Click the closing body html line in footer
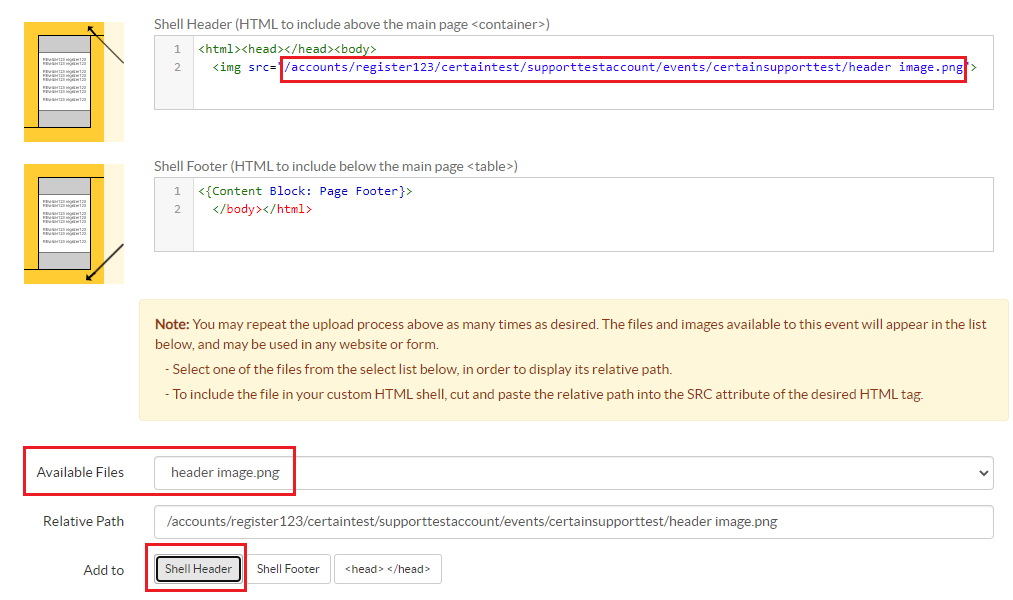Image resolution: width=1013 pixels, height=600 pixels. pyautogui.click(x=262, y=209)
